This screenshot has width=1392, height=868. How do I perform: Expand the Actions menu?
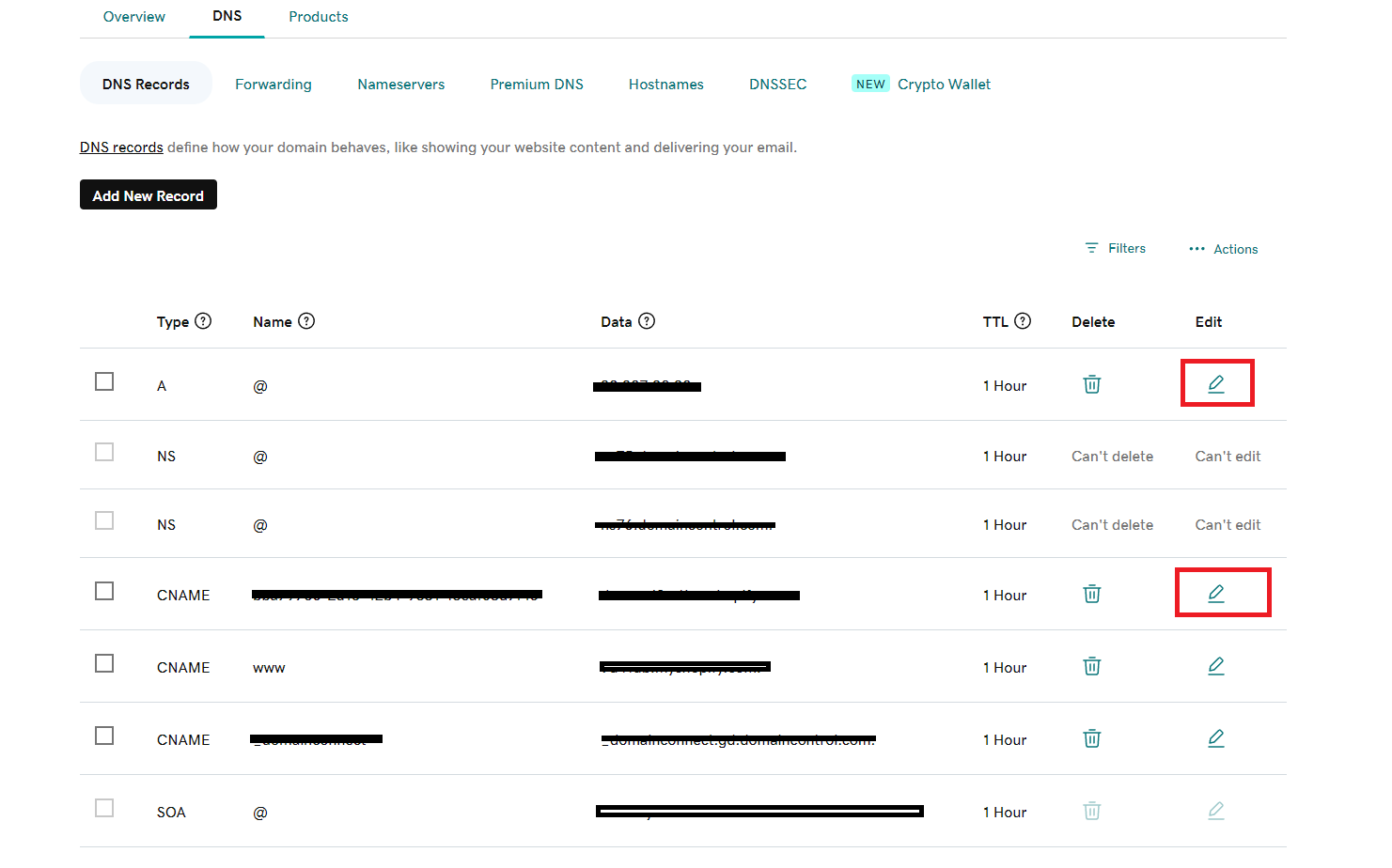tap(1223, 249)
